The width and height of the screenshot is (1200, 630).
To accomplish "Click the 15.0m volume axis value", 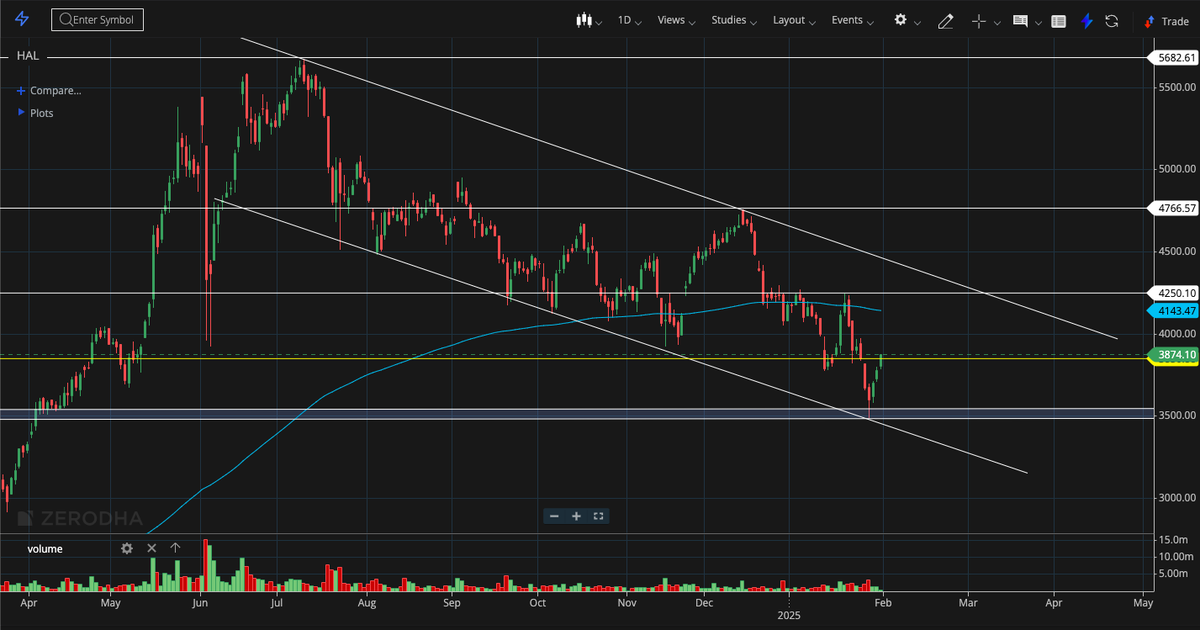I will [1175, 540].
